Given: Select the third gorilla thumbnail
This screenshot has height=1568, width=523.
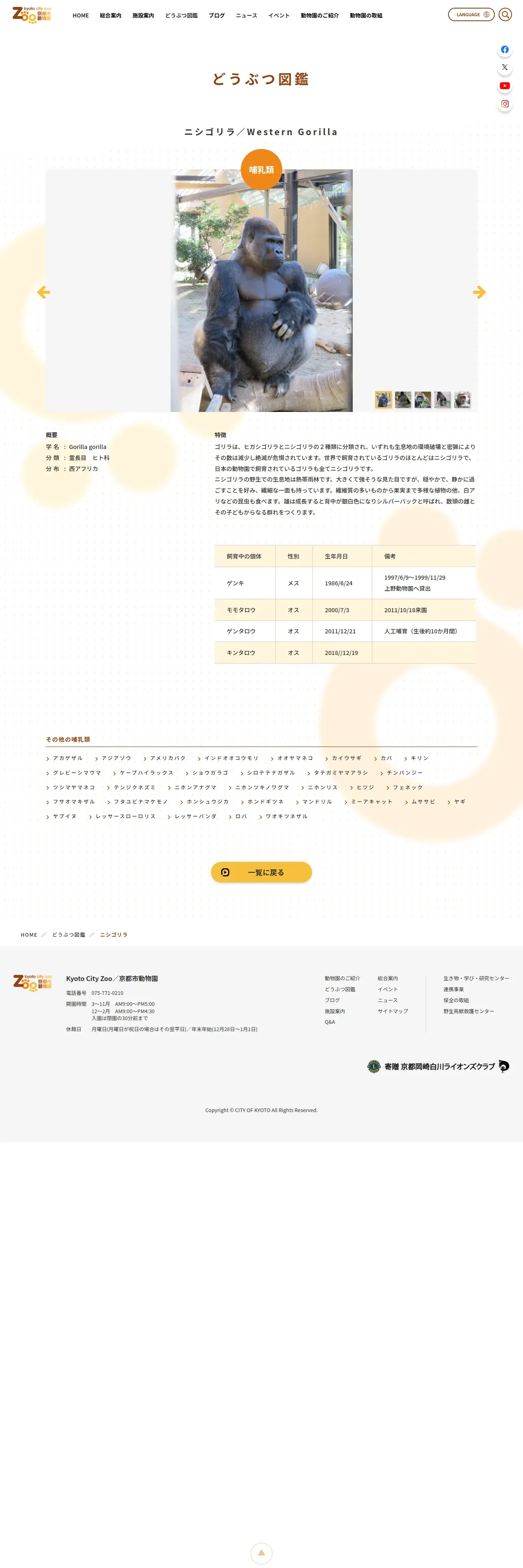Looking at the screenshot, I should pyautogui.click(x=422, y=399).
